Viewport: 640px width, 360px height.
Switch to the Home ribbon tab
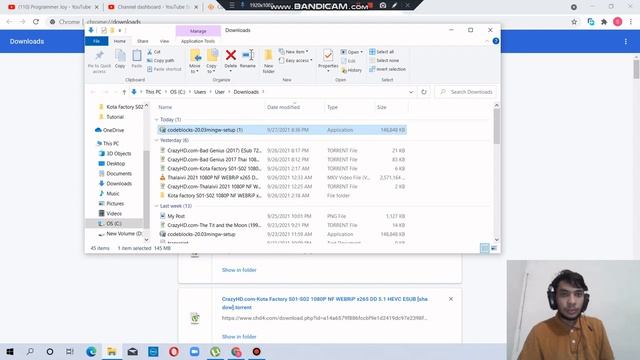pyautogui.click(x=120, y=41)
